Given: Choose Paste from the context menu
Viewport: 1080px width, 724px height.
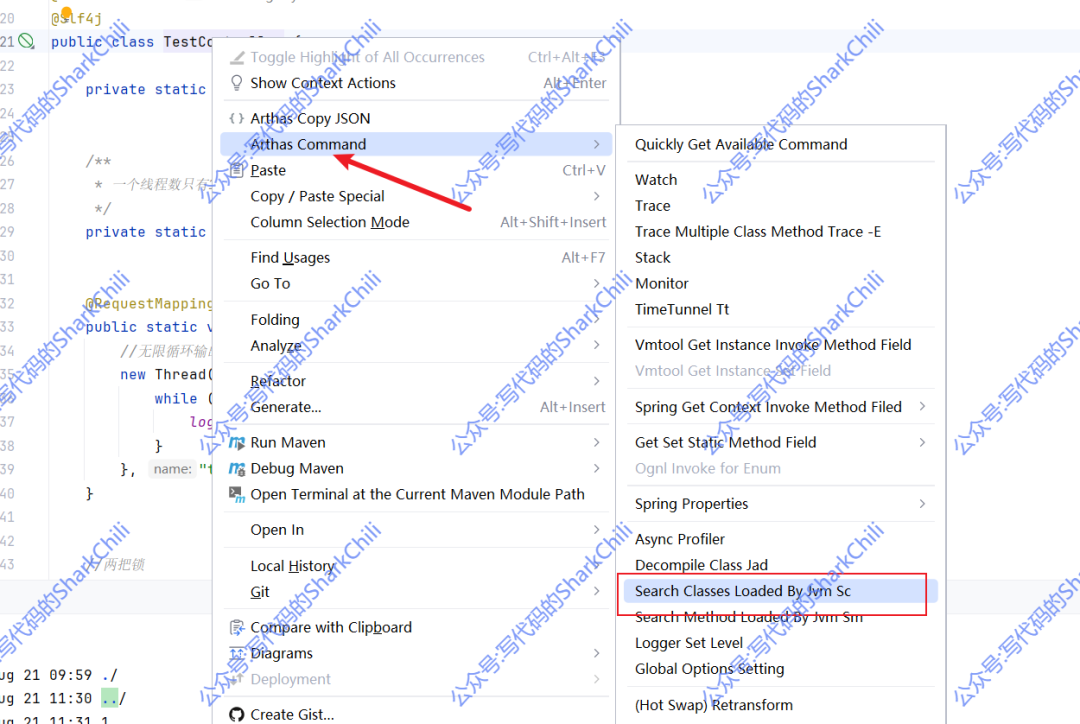Looking at the screenshot, I should (x=416, y=170).
